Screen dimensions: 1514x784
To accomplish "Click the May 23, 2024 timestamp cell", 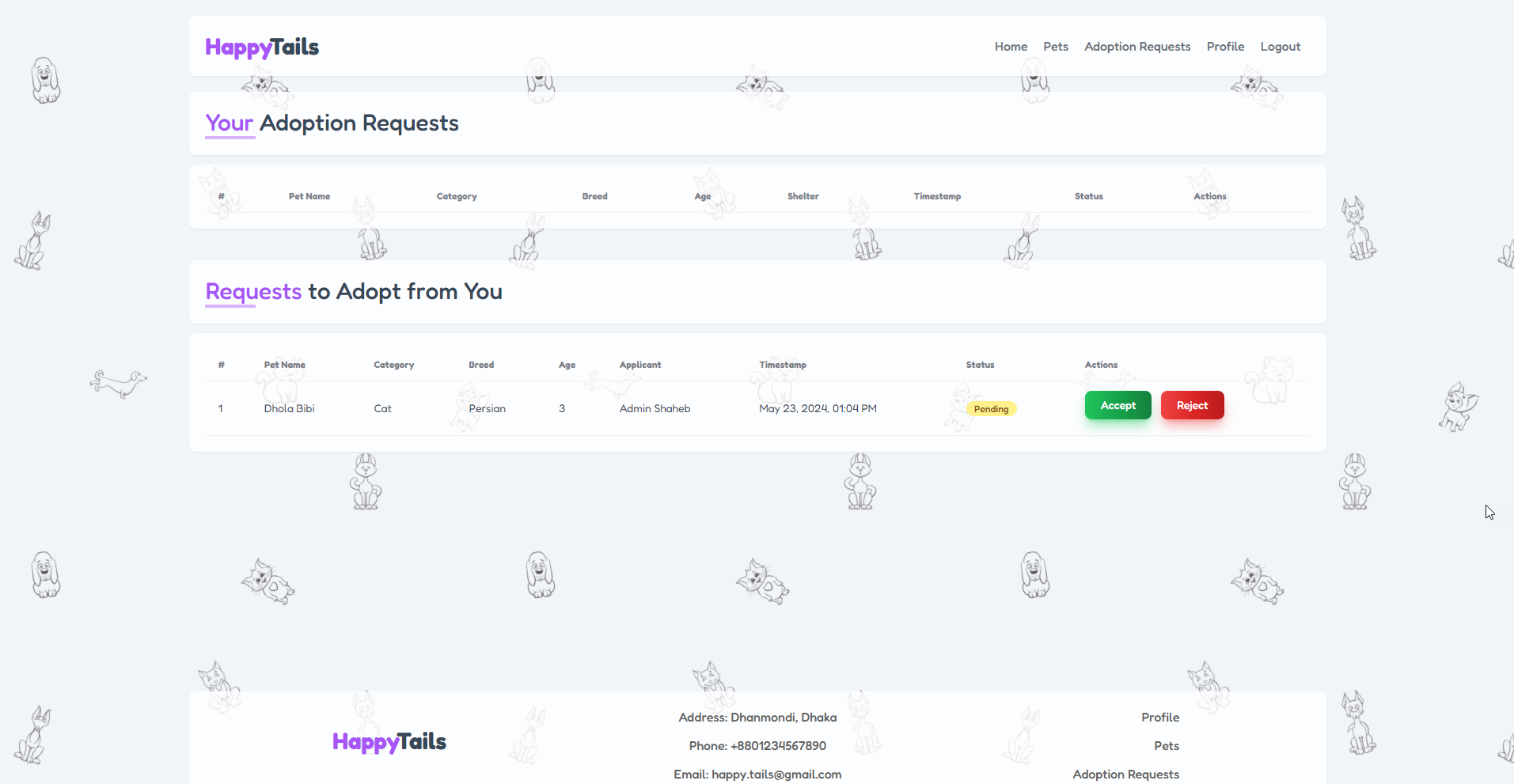I will (x=818, y=409).
